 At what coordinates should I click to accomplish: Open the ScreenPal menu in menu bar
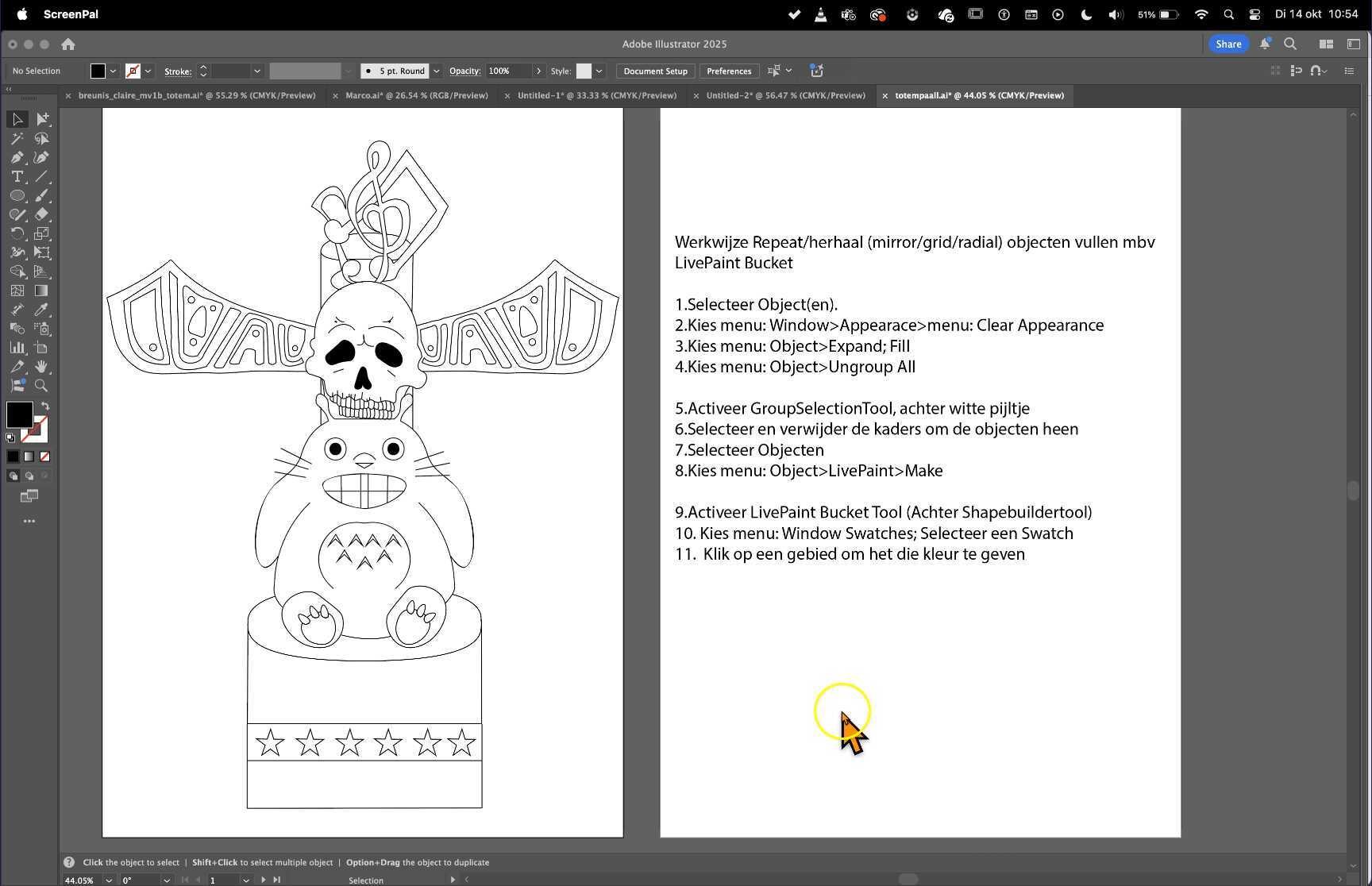[x=71, y=14]
